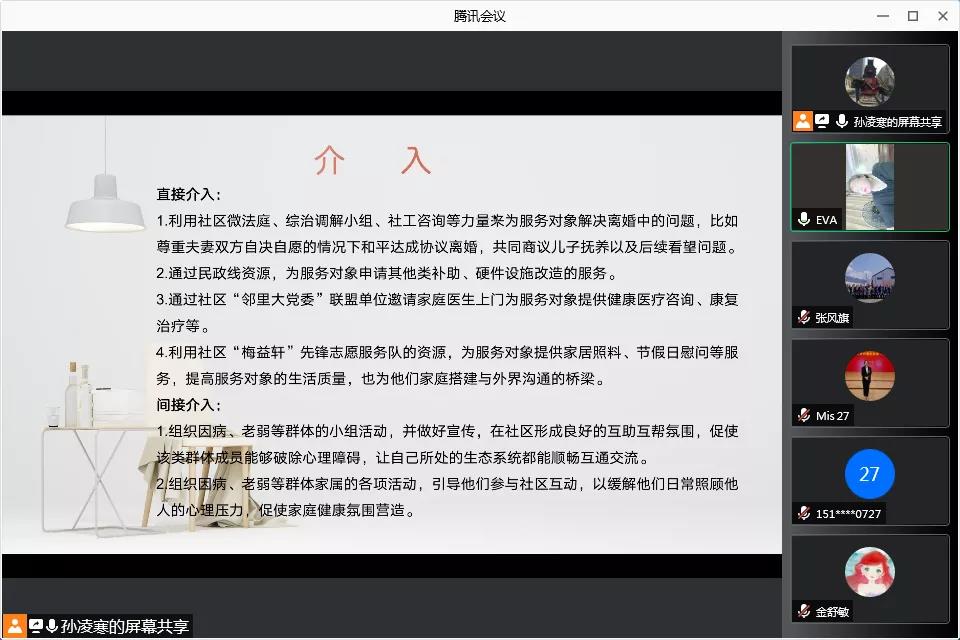Image resolution: width=960 pixels, height=640 pixels.
Task: Click microphone icon on 孙凌寒's participant tile
Action: pos(842,121)
